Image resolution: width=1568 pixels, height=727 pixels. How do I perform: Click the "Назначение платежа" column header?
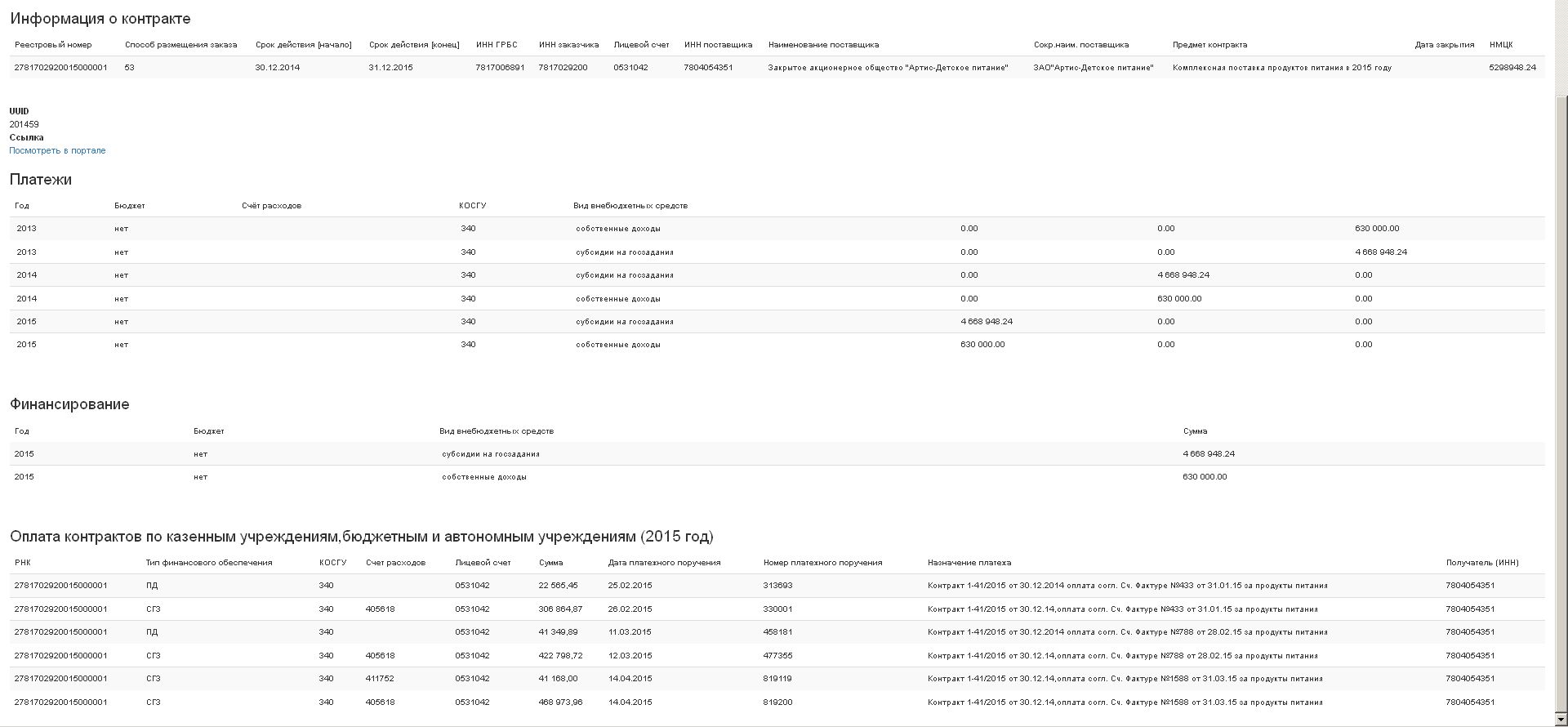tap(969, 563)
